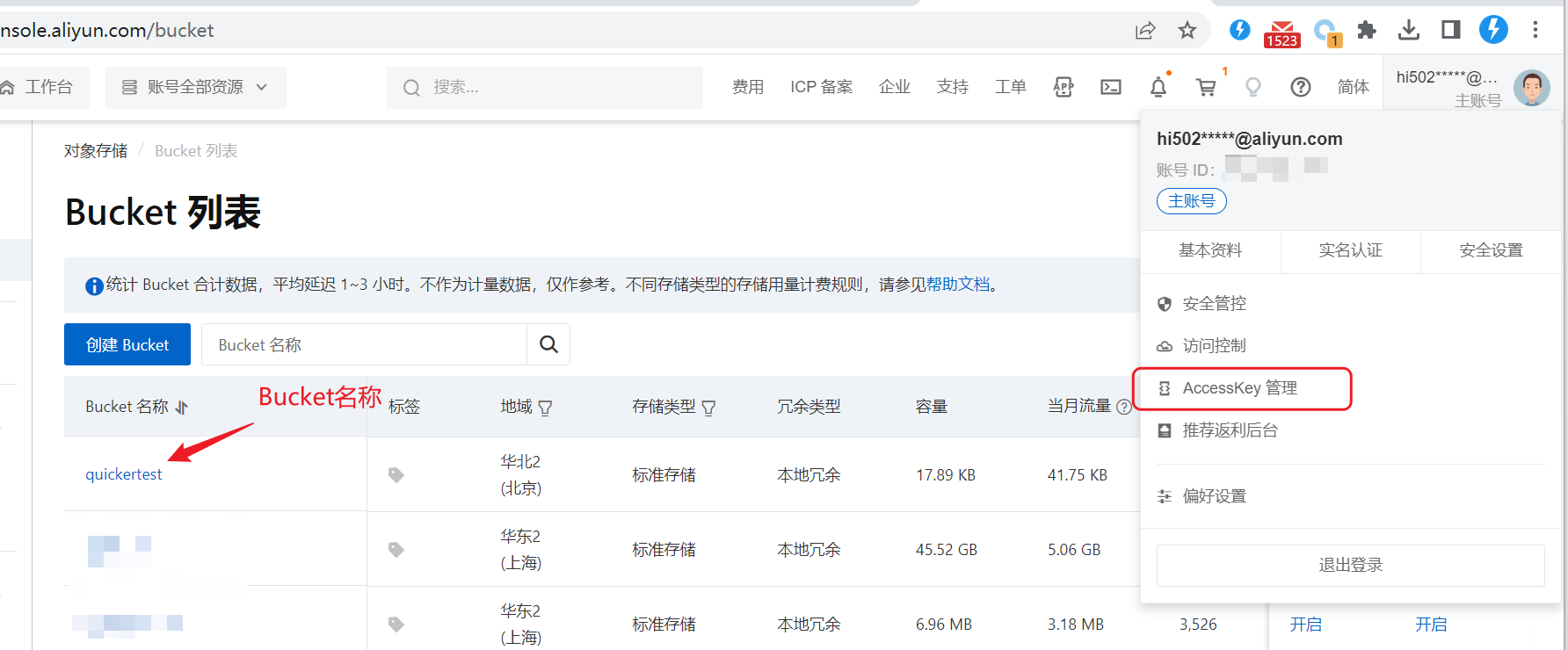
Task: Open the 基本资料 tab in account panel
Action: 1210,250
